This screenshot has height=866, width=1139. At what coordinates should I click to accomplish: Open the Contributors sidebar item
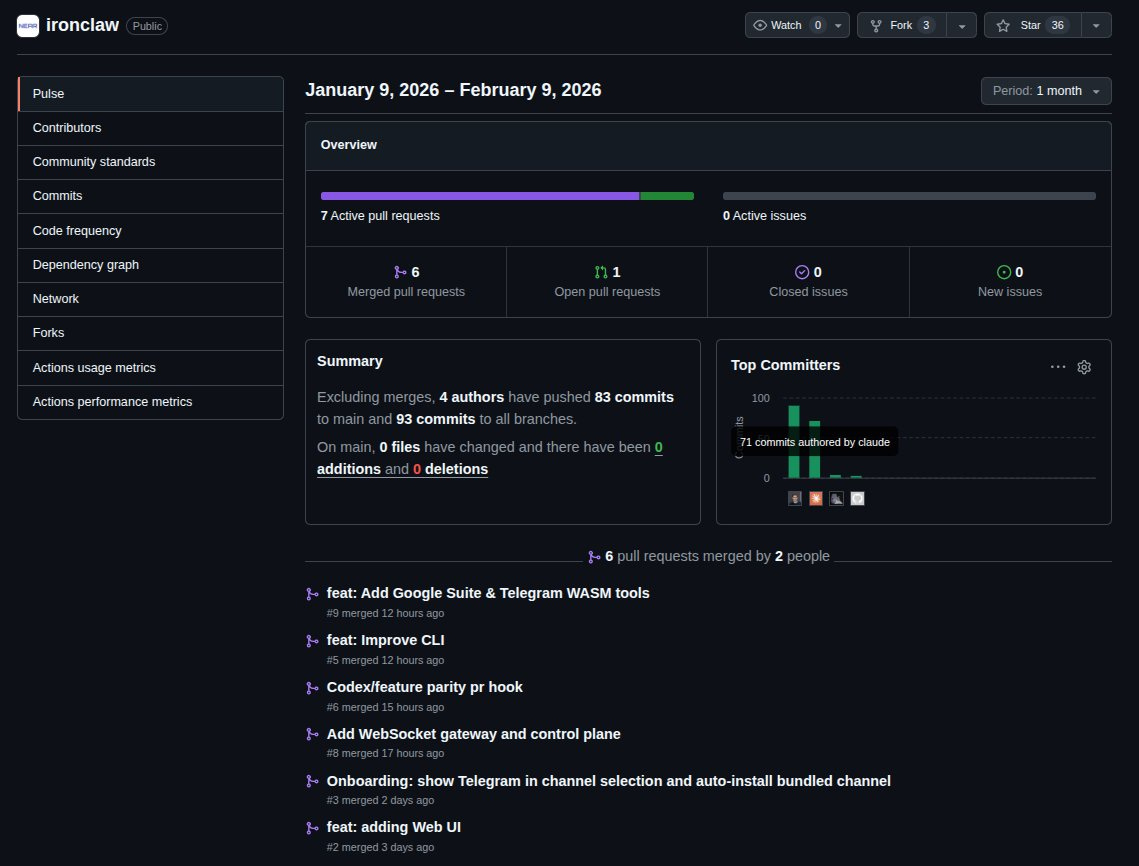(x=150, y=128)
